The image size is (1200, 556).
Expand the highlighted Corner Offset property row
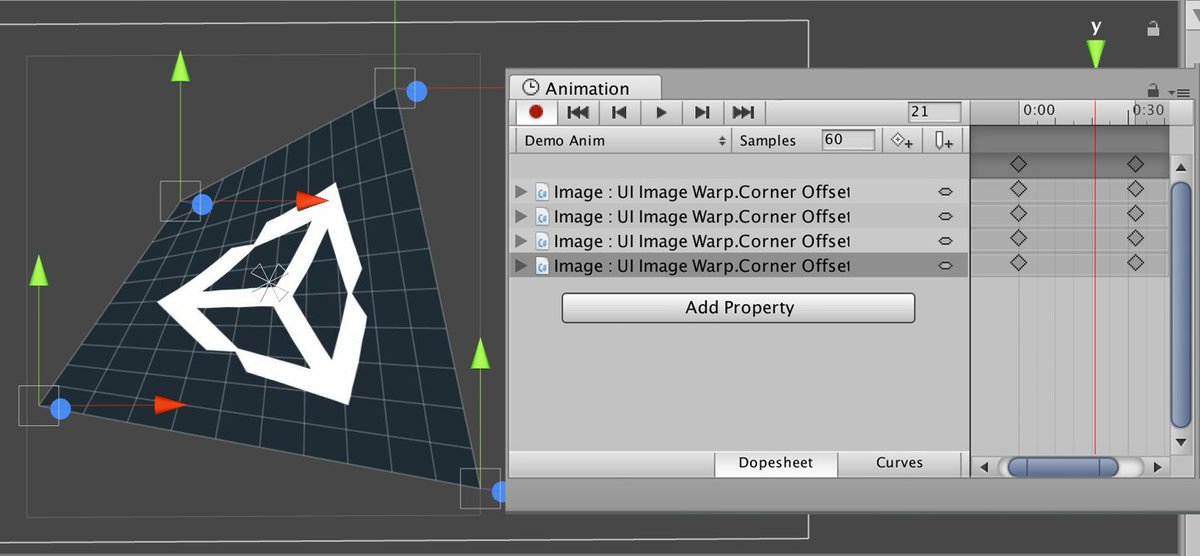519,266
